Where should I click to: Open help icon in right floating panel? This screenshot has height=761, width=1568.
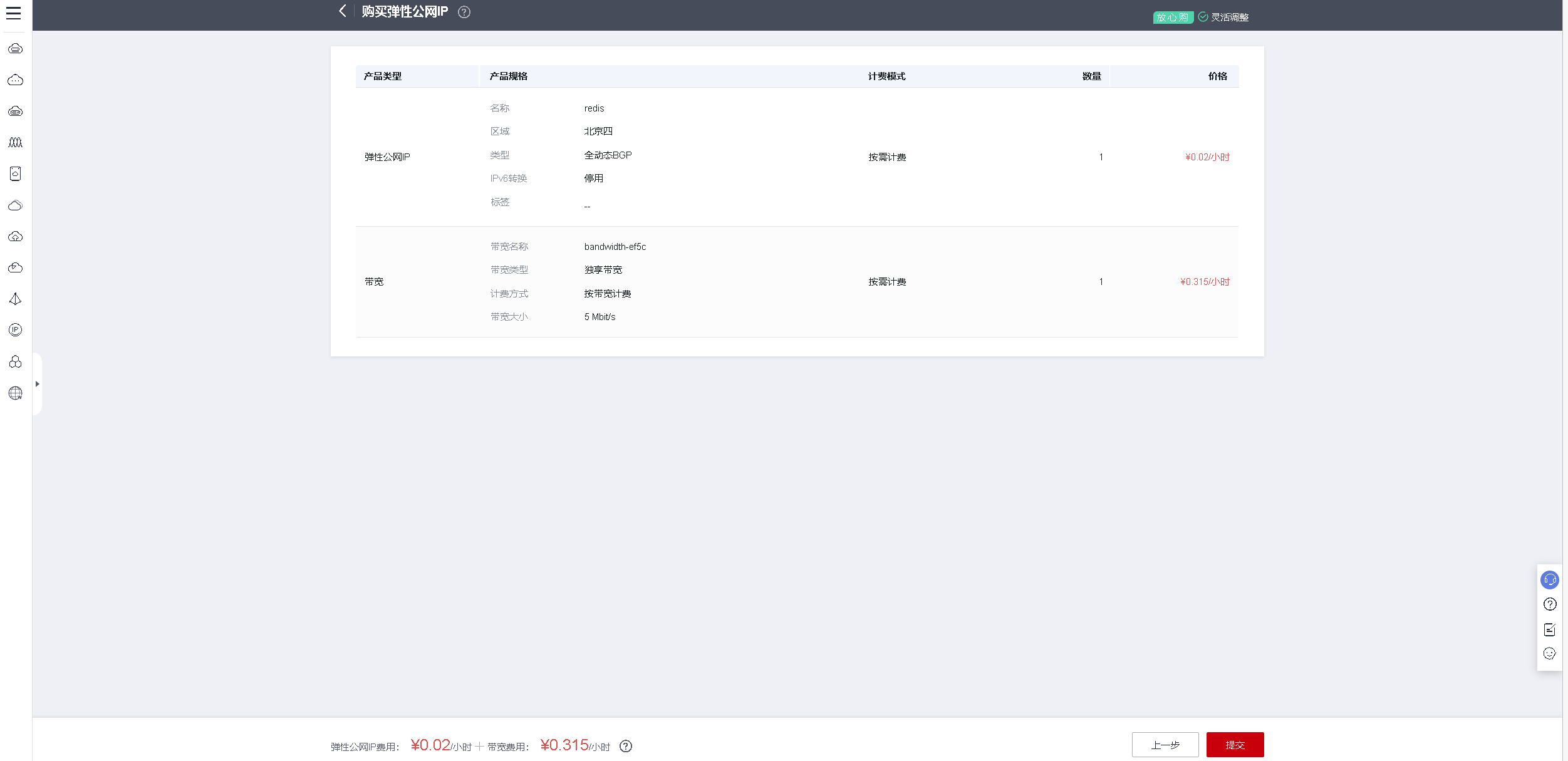click(x=1549, y=604)
